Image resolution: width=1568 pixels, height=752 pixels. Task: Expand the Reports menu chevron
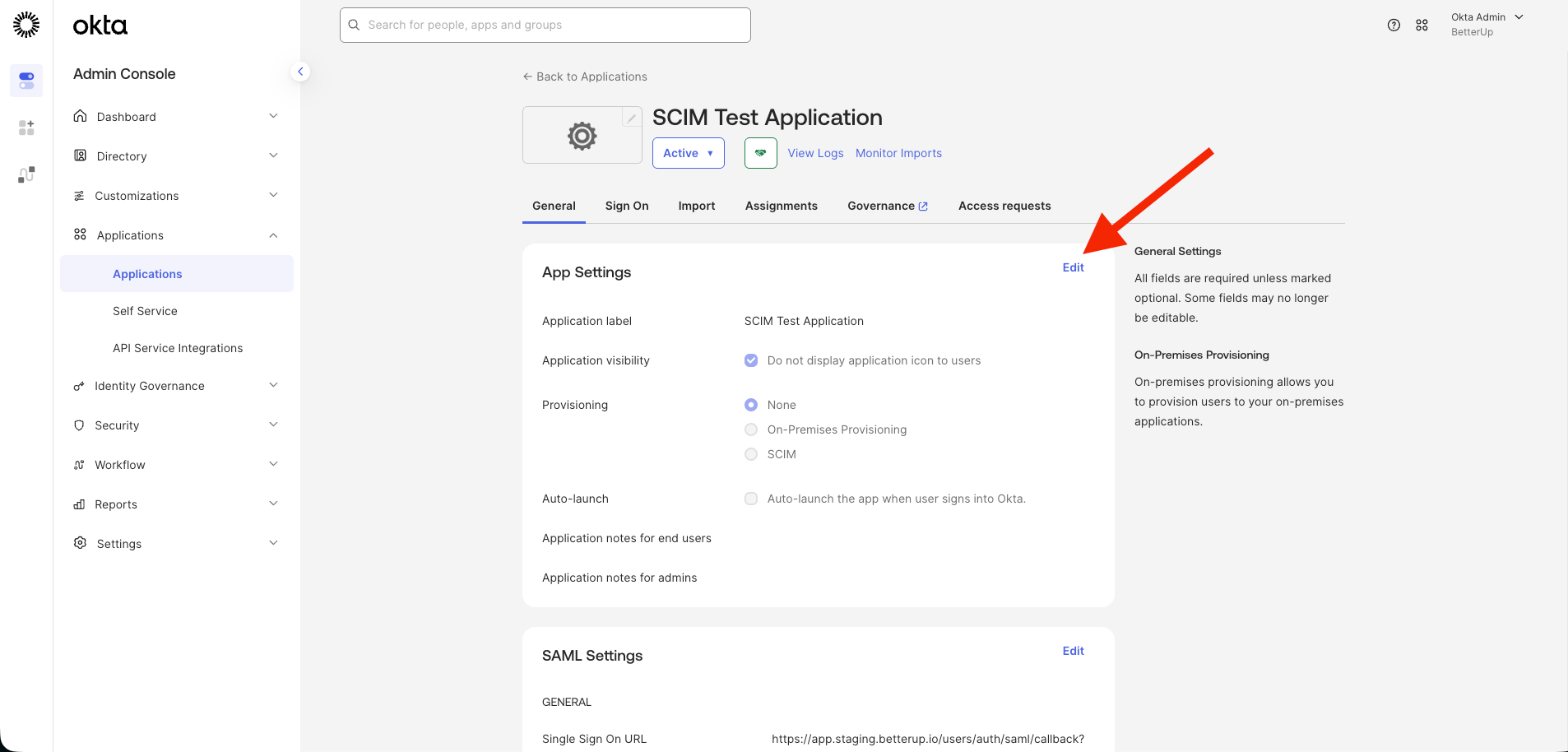tap(273, 504)
